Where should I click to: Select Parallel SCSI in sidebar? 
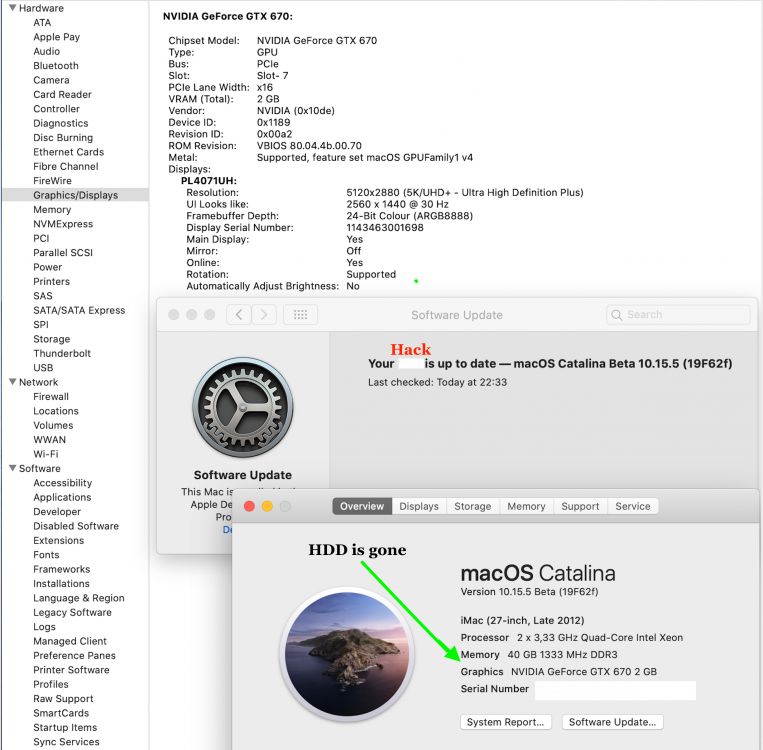63,253
